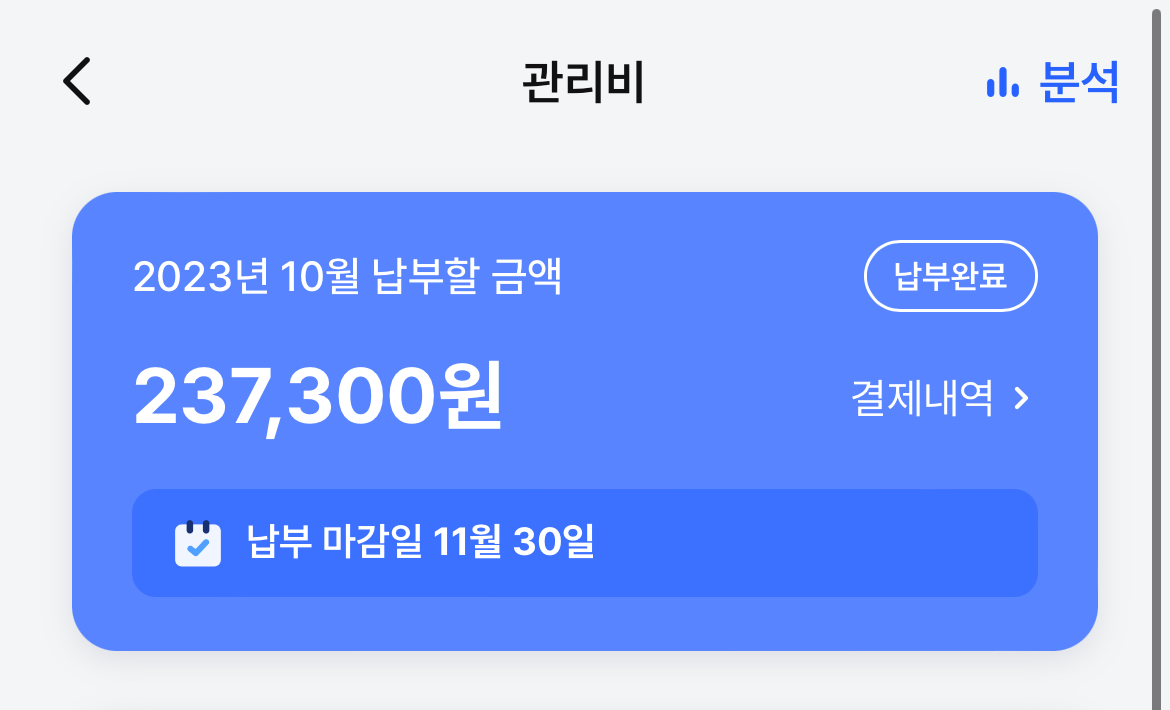The image size is (1170, 710).
Task: Click the 관리비 page title
Action: click(x=583, y=82)
